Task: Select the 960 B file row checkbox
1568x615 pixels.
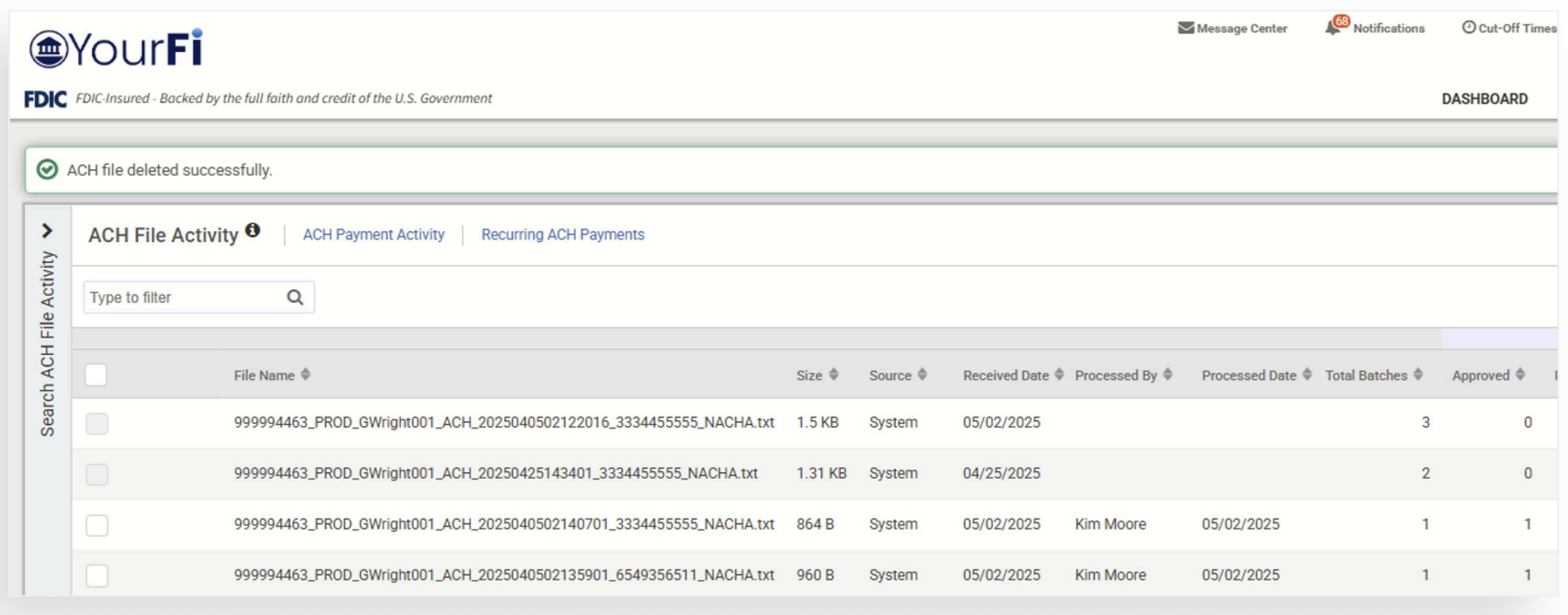Action: pyautogui.click(x=97, y=576)
